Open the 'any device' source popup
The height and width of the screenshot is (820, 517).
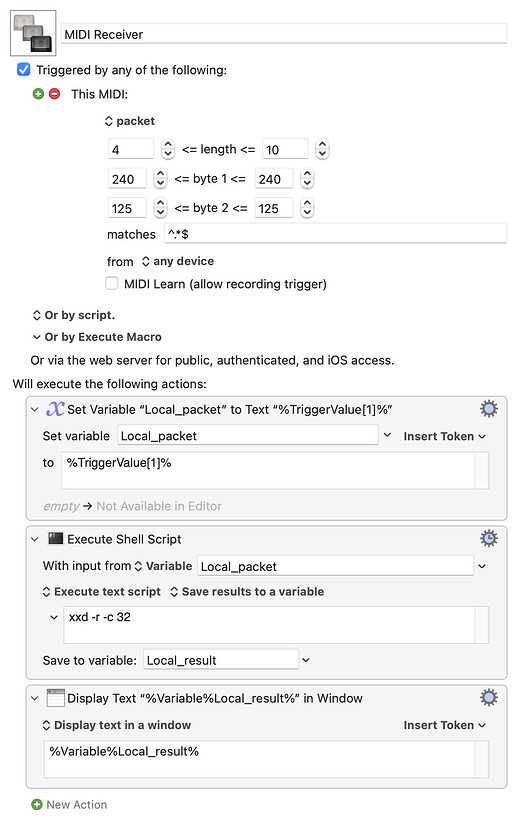point(178,261)
